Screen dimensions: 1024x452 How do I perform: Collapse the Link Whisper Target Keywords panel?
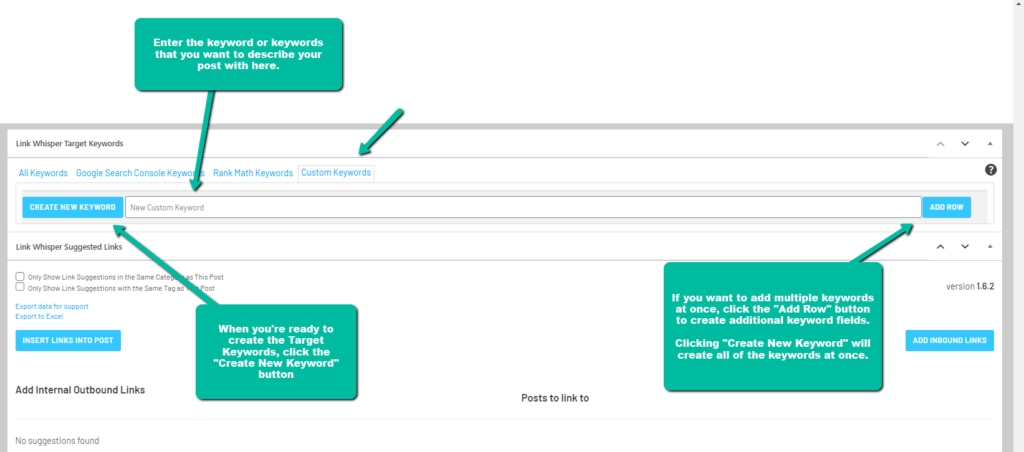click(990, 144)
